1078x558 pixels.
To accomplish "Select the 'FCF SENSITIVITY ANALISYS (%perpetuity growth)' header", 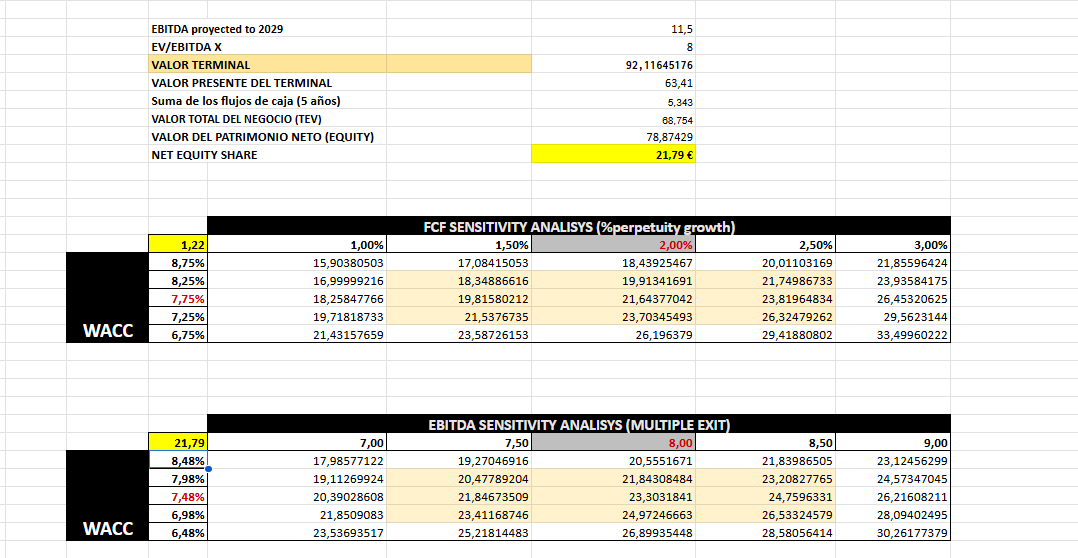I will tap(579, 226).
